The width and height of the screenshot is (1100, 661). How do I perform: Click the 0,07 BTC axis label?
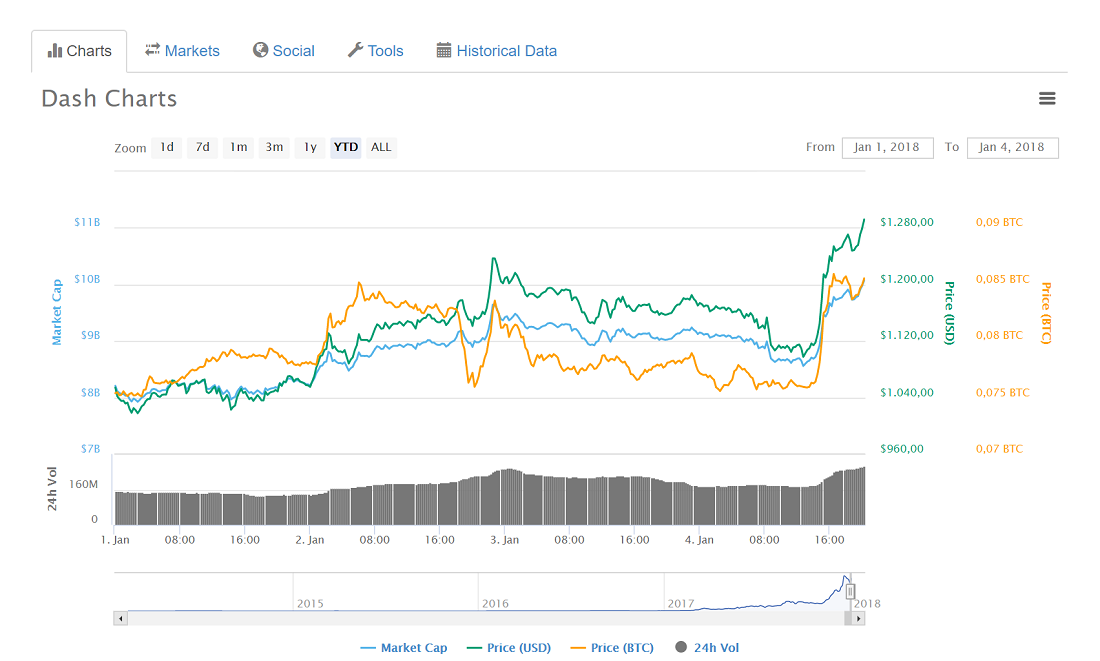999,449
